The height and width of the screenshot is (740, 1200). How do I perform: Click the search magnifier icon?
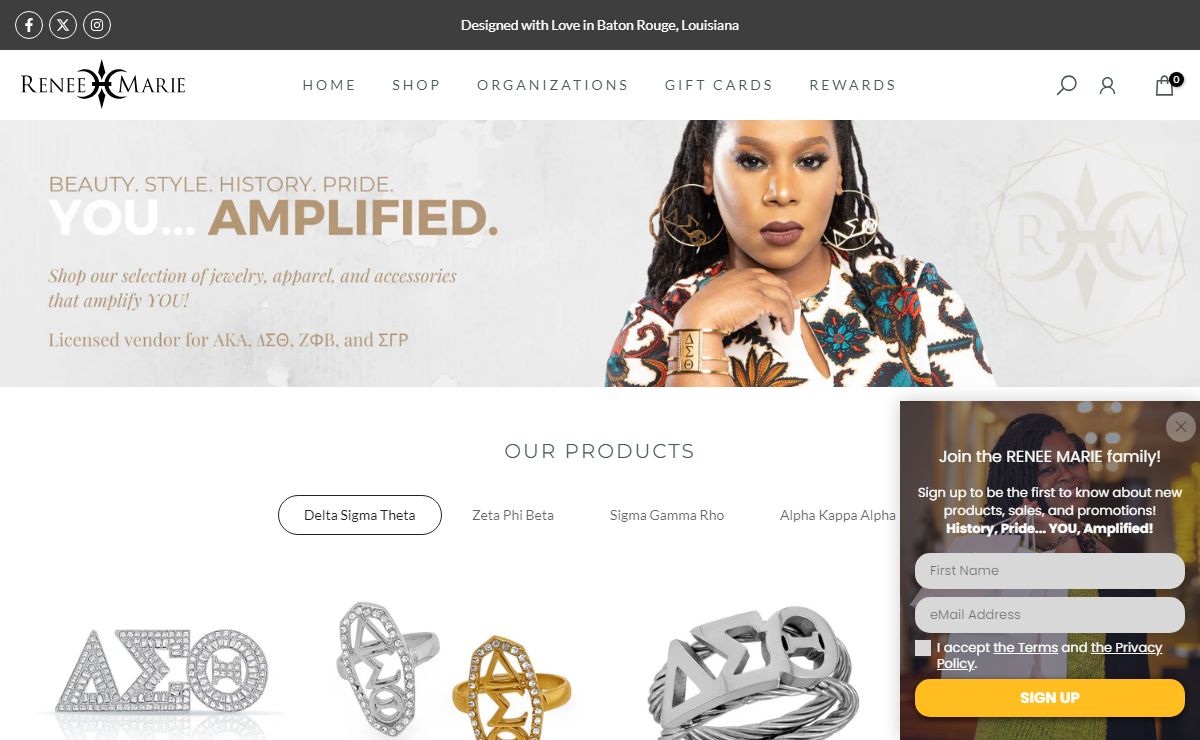click(1067, 85)
